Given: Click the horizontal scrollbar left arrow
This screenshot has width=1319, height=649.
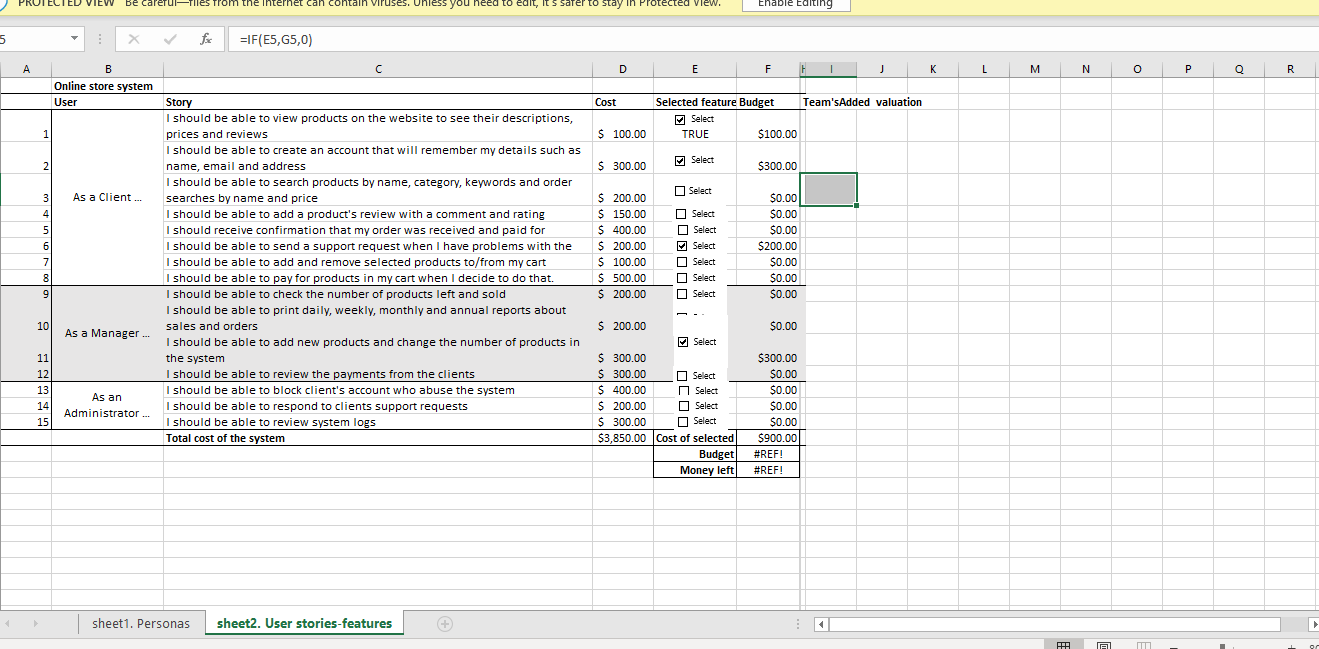Looking at the screenshot, I should tap(820, 624).
